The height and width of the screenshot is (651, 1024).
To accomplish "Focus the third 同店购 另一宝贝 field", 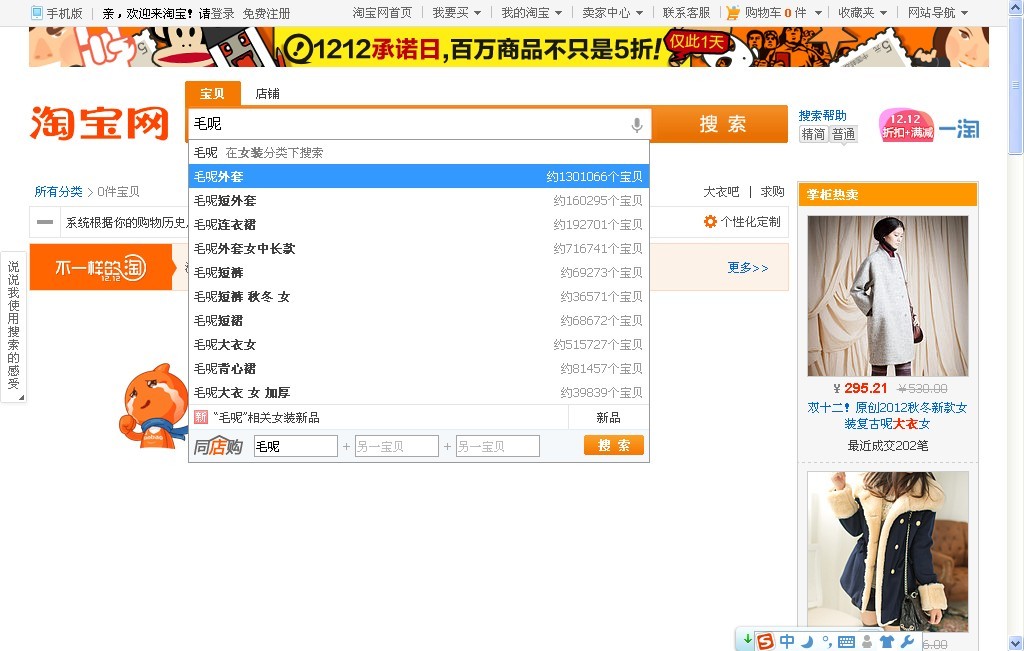I will coord(498,447).
